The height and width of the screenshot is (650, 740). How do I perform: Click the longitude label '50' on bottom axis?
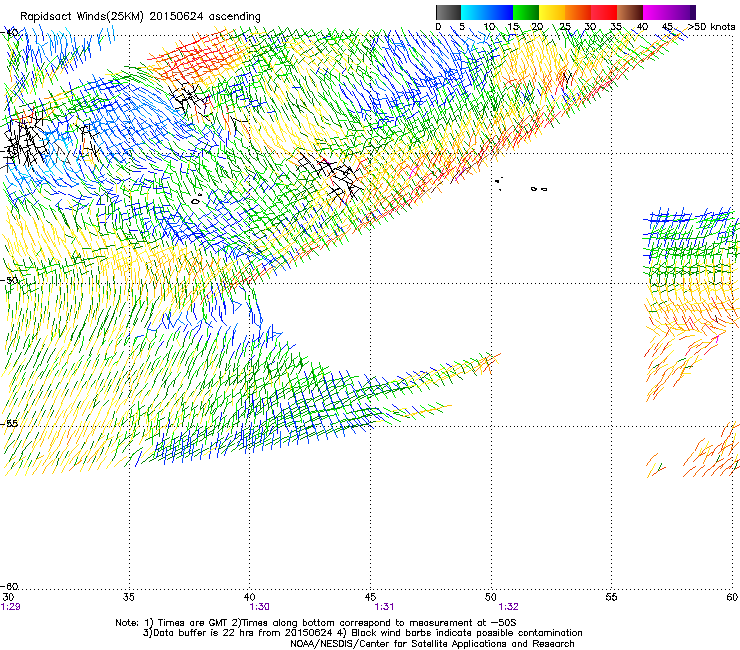pos(491,597)
